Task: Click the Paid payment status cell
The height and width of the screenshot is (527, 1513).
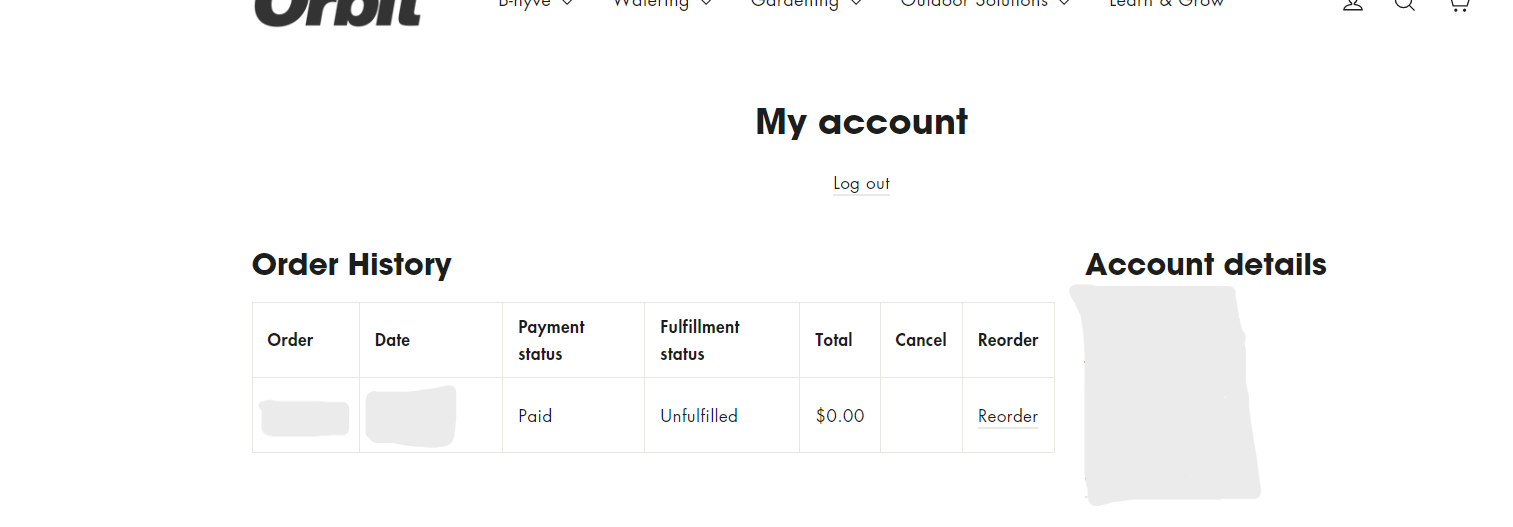Action: pos(535,416)
